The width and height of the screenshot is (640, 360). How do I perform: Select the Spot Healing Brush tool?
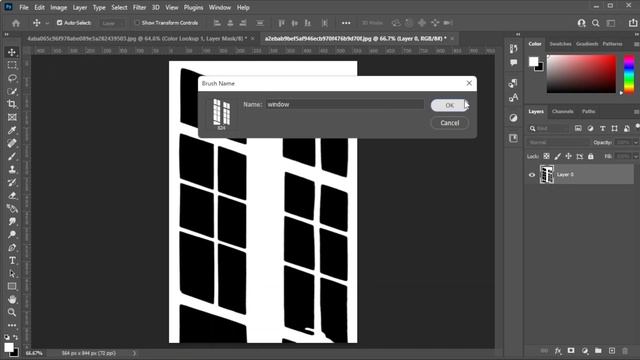12,143
